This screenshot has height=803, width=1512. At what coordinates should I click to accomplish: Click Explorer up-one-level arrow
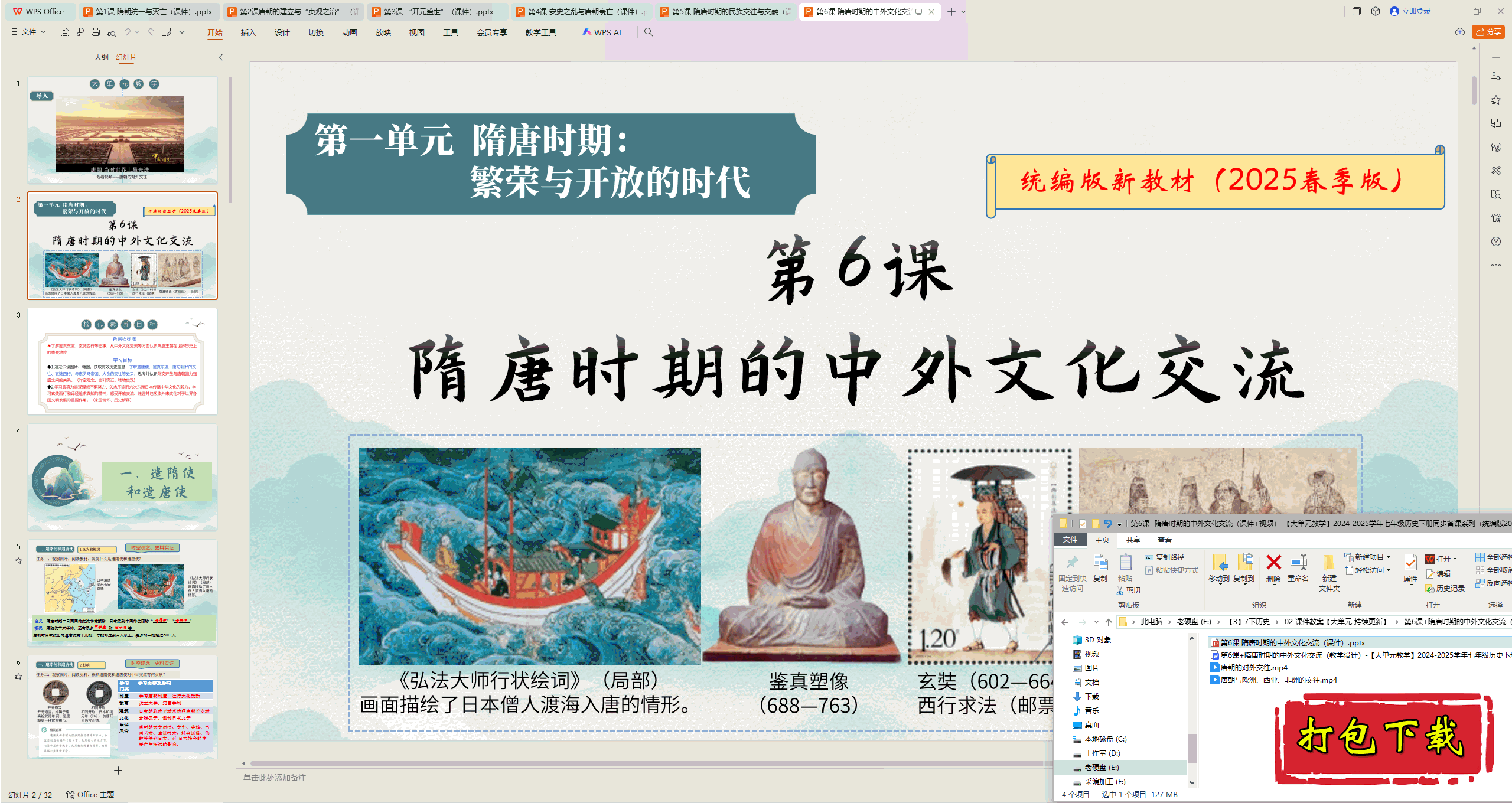coord(1109,622)
